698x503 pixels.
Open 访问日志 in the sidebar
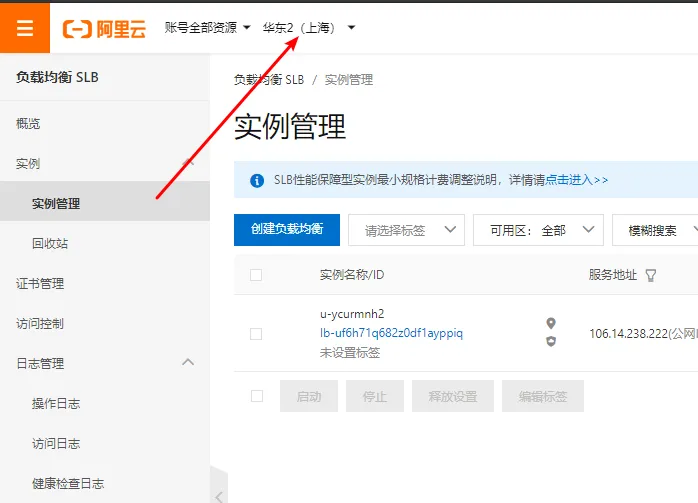pos(56,444)
